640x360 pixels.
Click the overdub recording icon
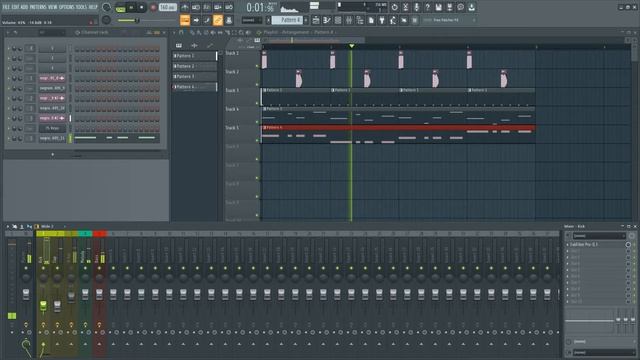pyautogui.click(x=218, y=7)
